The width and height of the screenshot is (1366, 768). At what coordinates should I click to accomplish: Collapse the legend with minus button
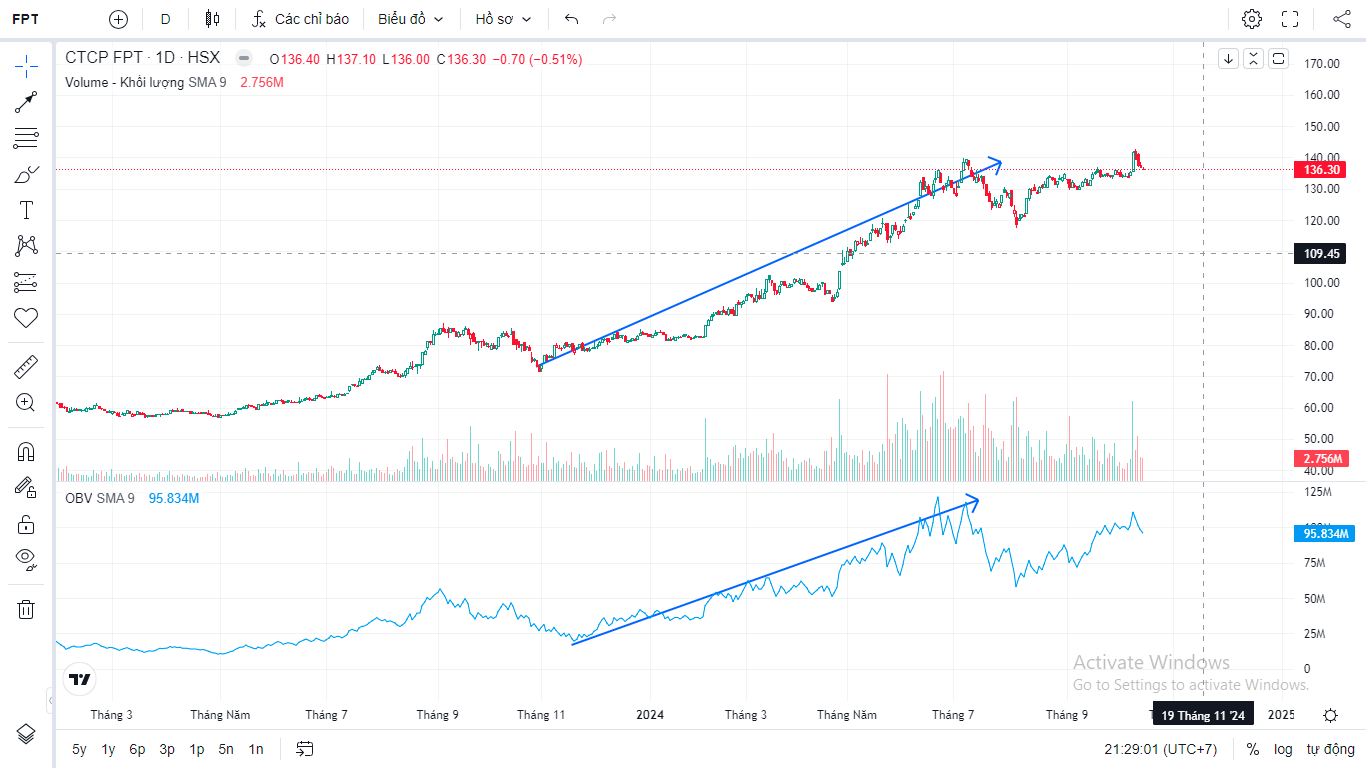pos(243,59)
